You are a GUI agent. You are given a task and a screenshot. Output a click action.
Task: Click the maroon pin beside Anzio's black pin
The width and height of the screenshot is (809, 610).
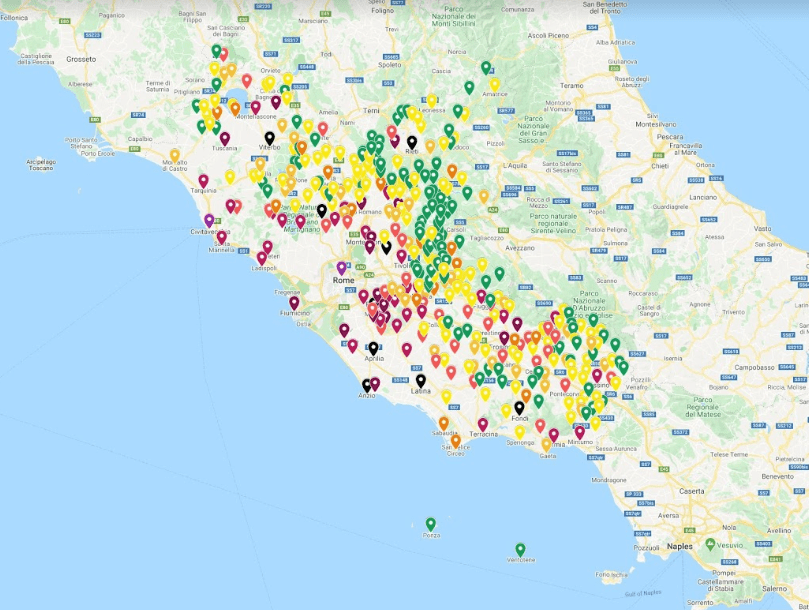click(x=375, y=384)
